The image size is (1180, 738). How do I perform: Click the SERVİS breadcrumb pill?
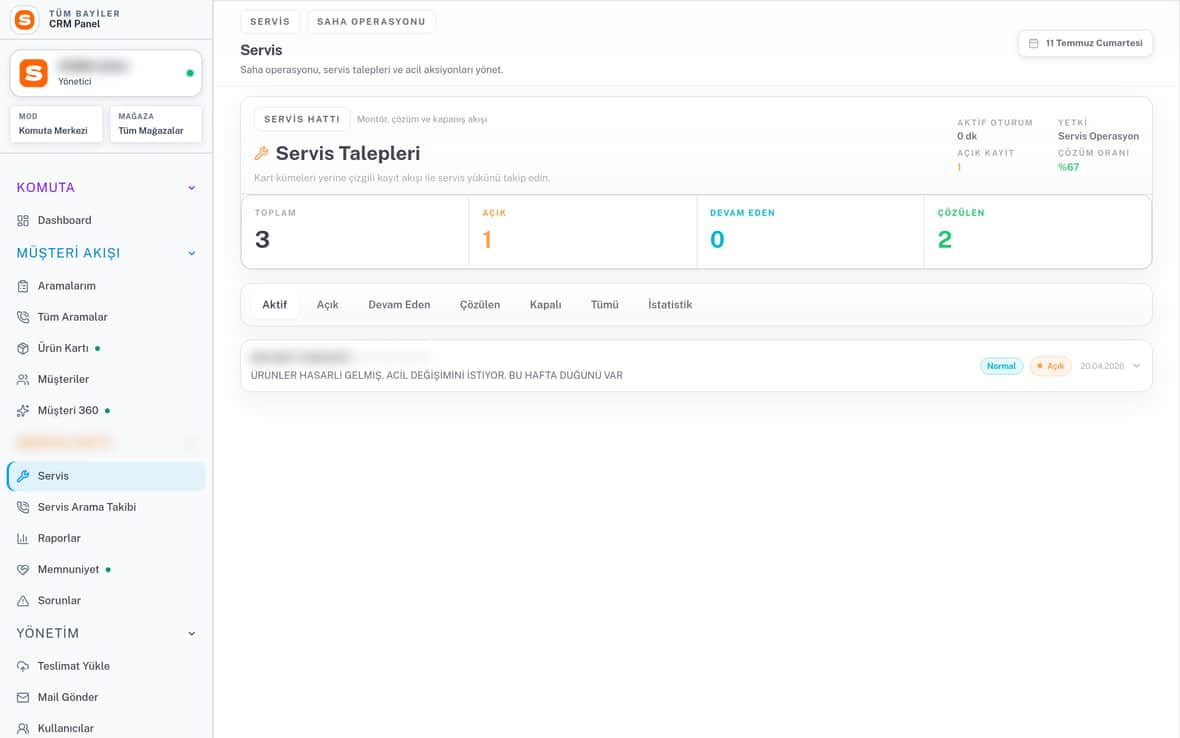click(270, 22)
